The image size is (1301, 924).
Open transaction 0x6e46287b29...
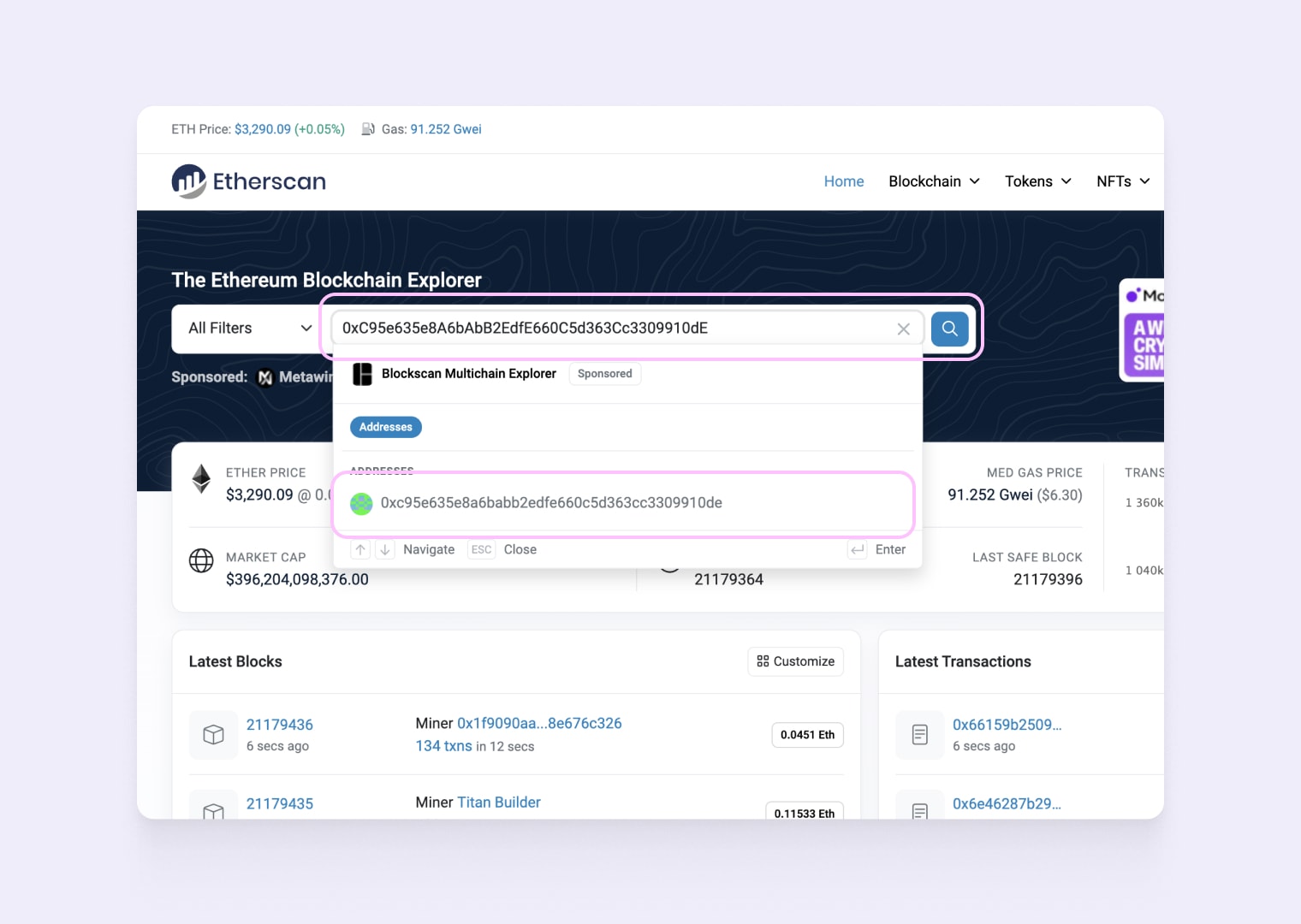1007,803
